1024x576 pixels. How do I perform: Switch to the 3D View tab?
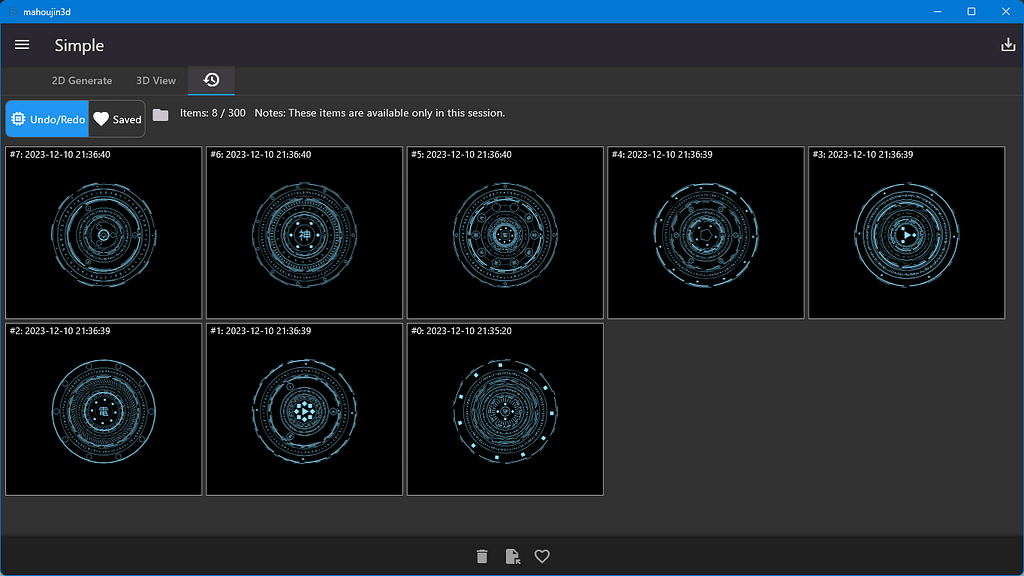(155, 80)
